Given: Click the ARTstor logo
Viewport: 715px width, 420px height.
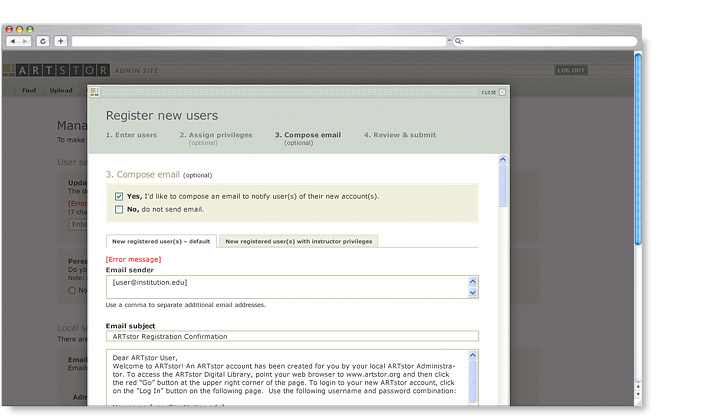Looking at the screenshot, I should tap(57, 70).
